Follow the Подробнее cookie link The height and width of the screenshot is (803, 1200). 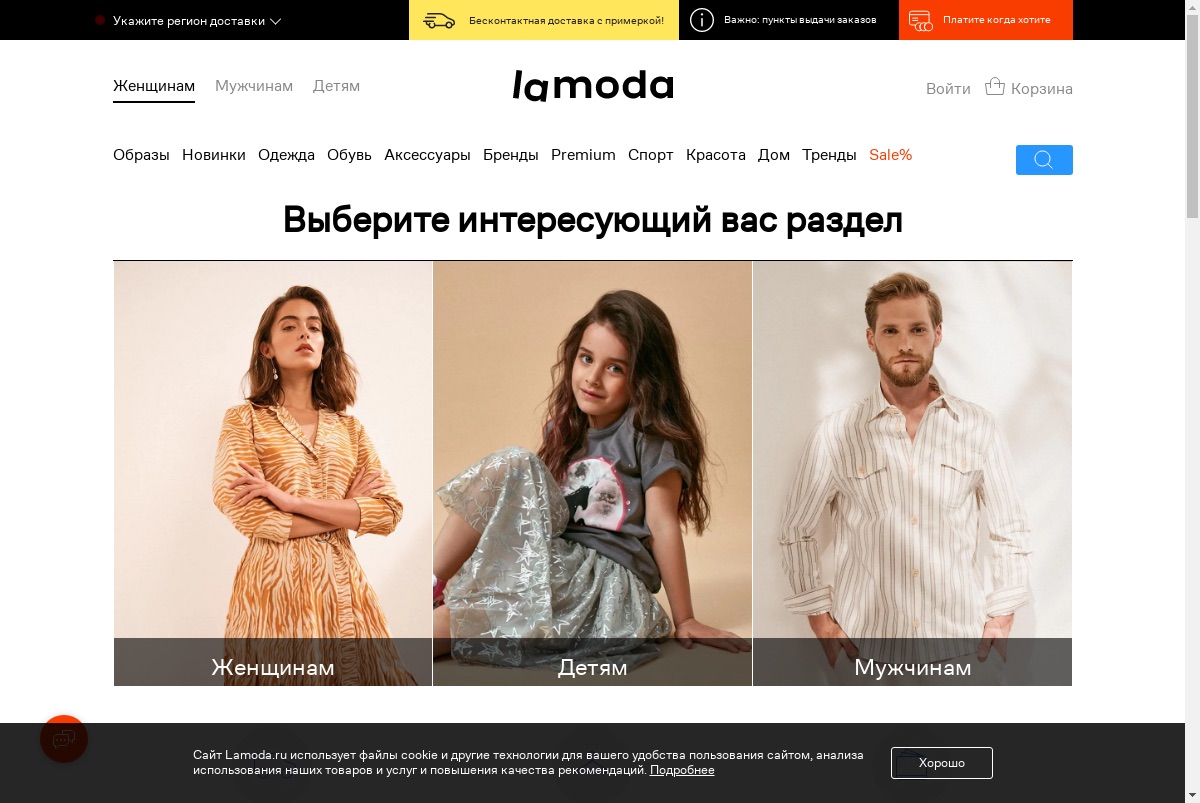point(682,770)
